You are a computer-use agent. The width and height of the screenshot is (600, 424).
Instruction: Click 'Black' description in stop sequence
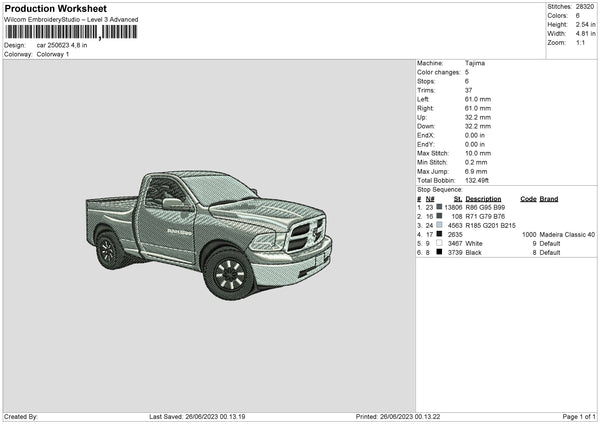[473, 253]
